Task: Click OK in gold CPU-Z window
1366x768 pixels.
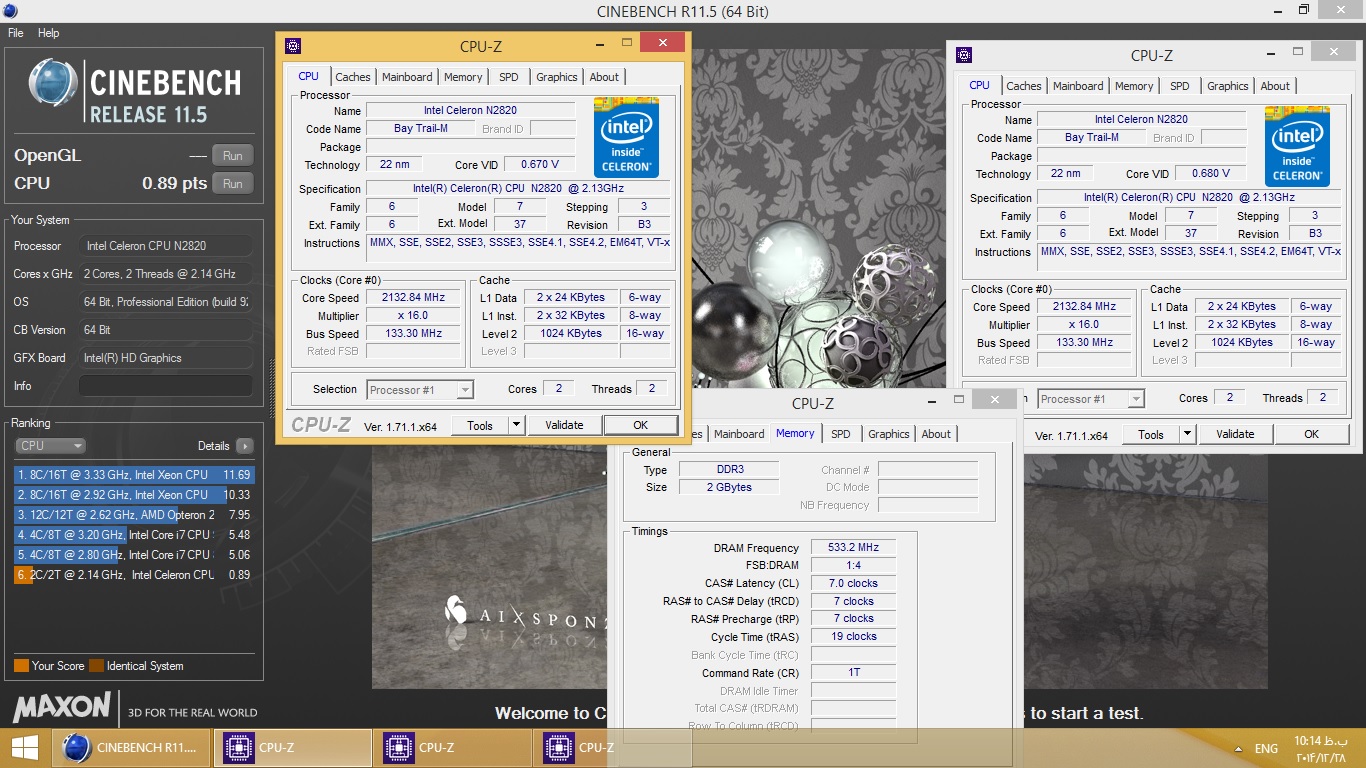Action: [x=641, y=425]
